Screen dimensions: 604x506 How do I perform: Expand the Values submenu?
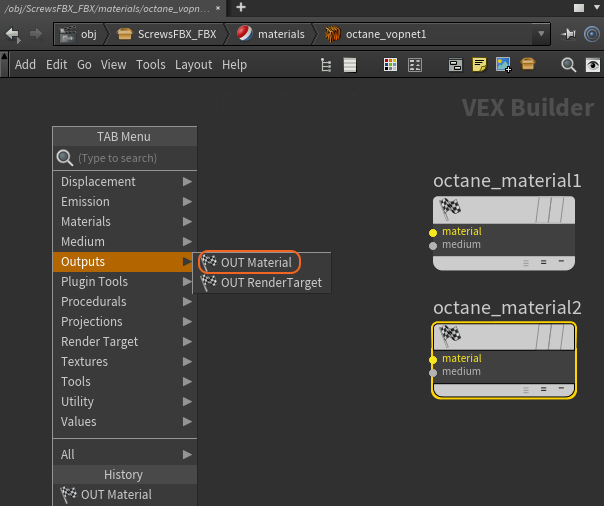(125, 422)
